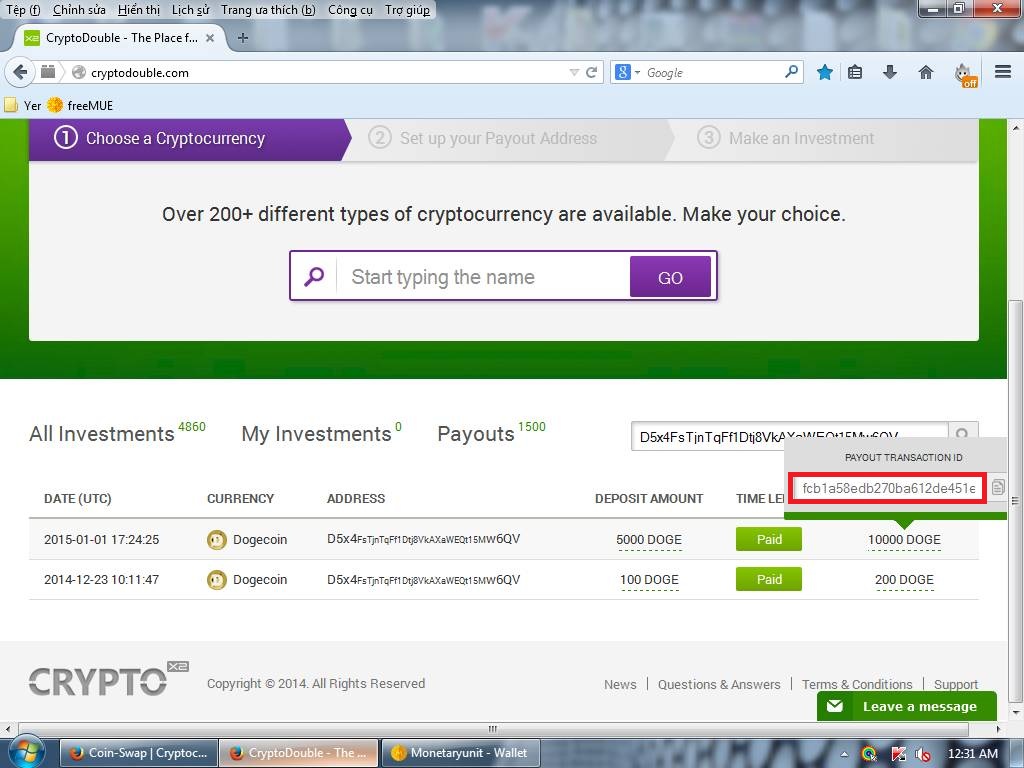Click the magnifier in the Google search box
1024x768 pixels.
point(792,71)
